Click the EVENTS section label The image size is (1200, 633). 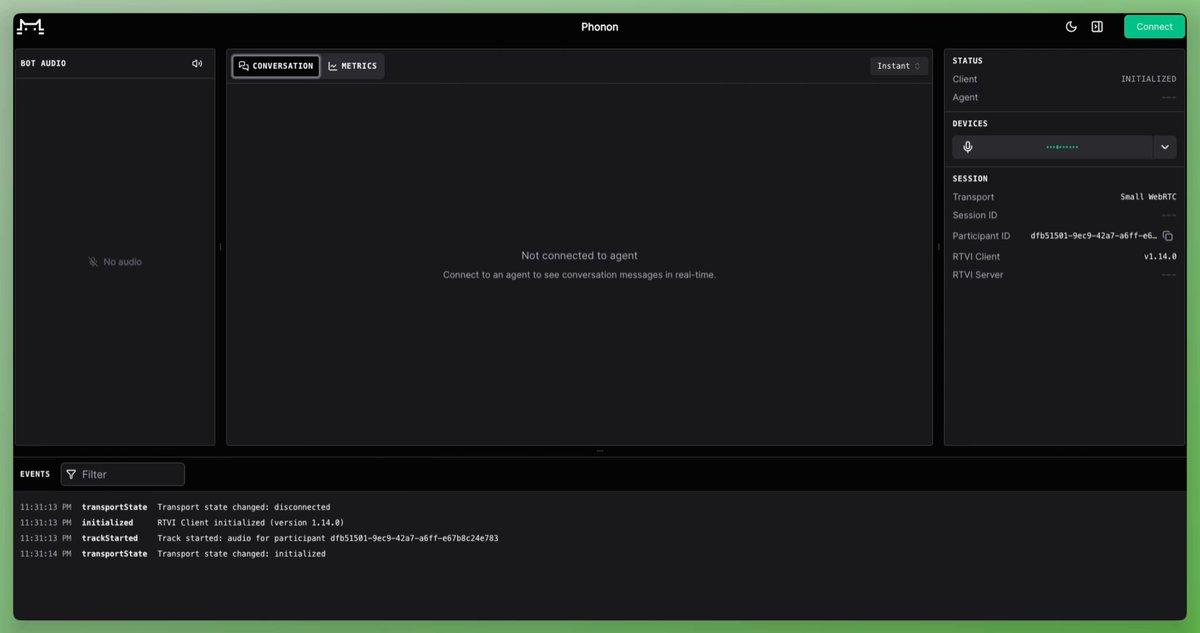click(35, 474)
